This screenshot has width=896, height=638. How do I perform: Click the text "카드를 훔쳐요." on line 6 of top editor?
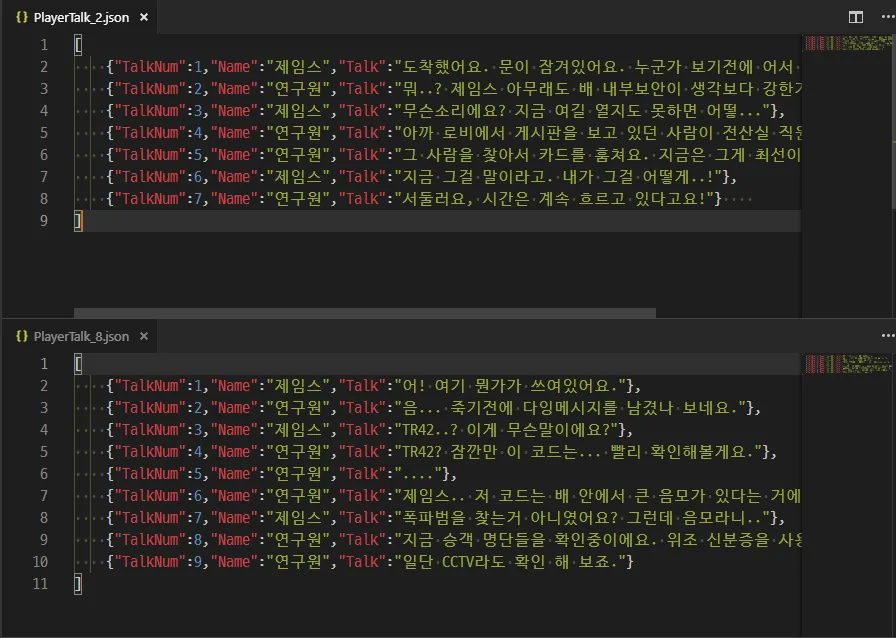[x=594, y=155]
